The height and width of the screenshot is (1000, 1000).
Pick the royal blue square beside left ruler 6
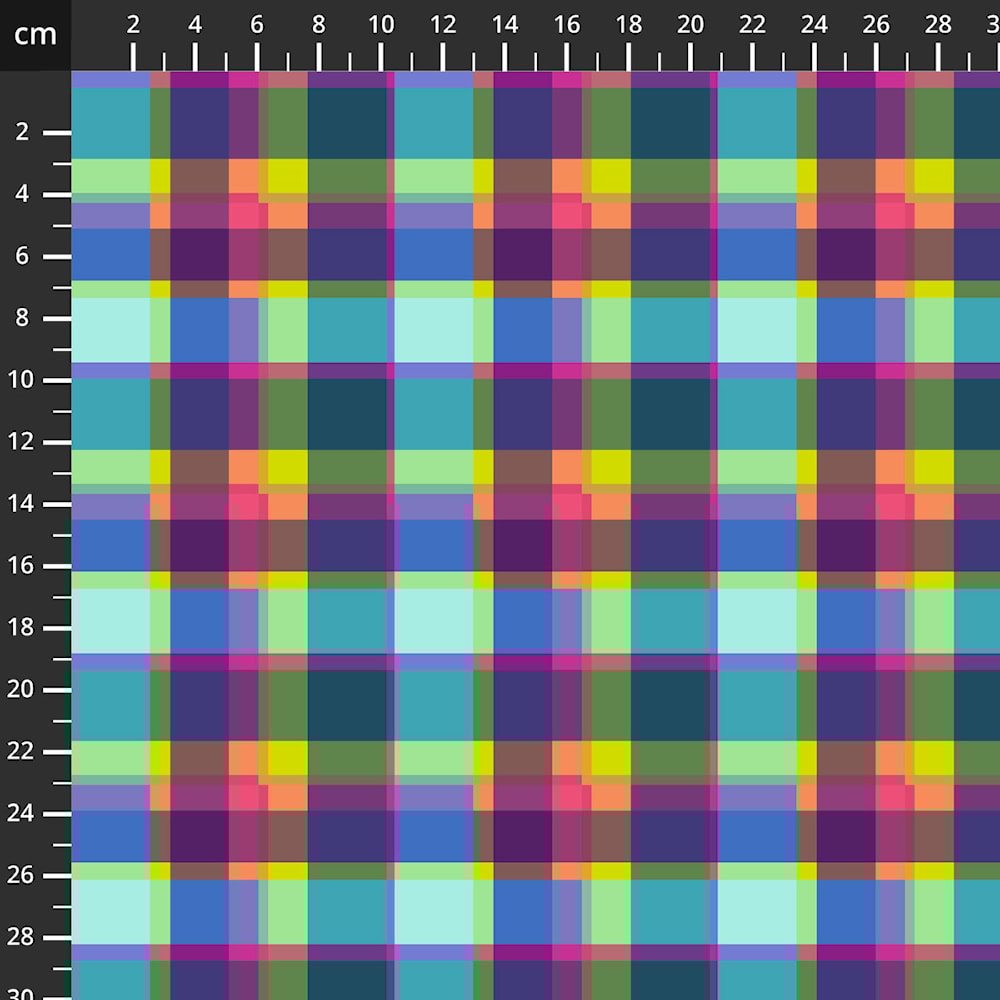[110, 254]
